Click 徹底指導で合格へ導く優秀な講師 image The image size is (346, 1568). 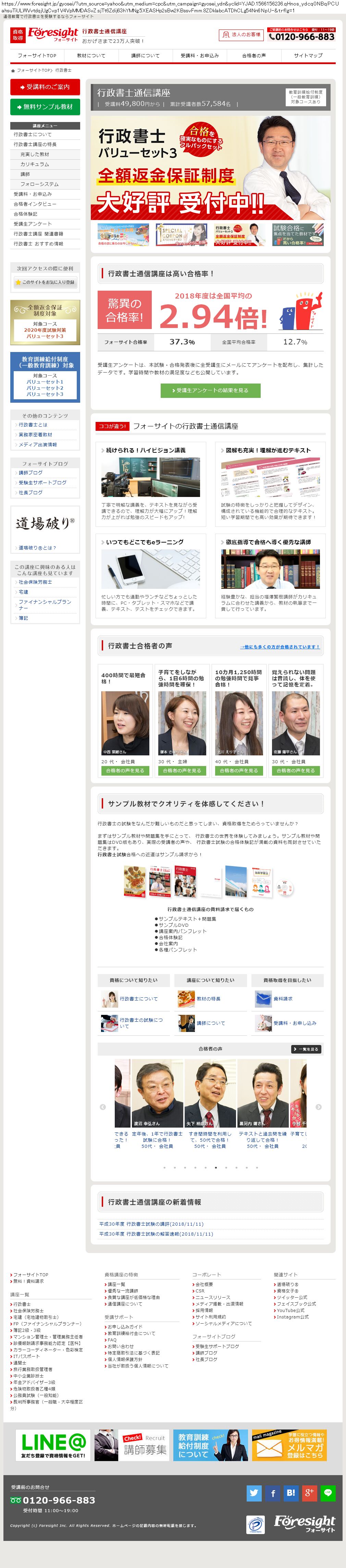[x=271, y=569]
